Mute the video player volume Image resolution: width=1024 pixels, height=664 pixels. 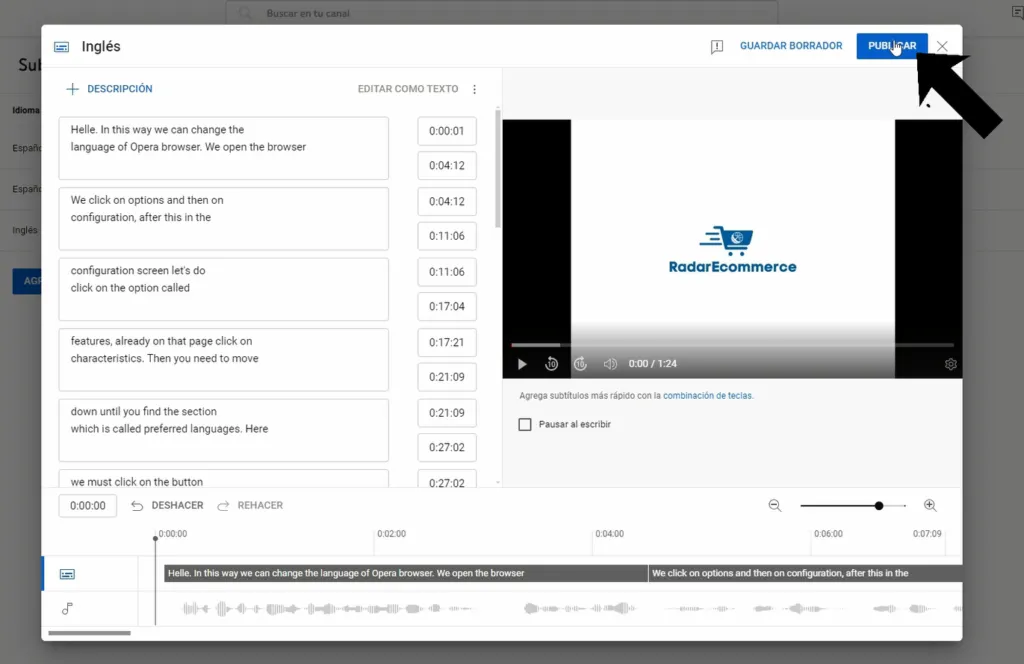click(610, 364)
